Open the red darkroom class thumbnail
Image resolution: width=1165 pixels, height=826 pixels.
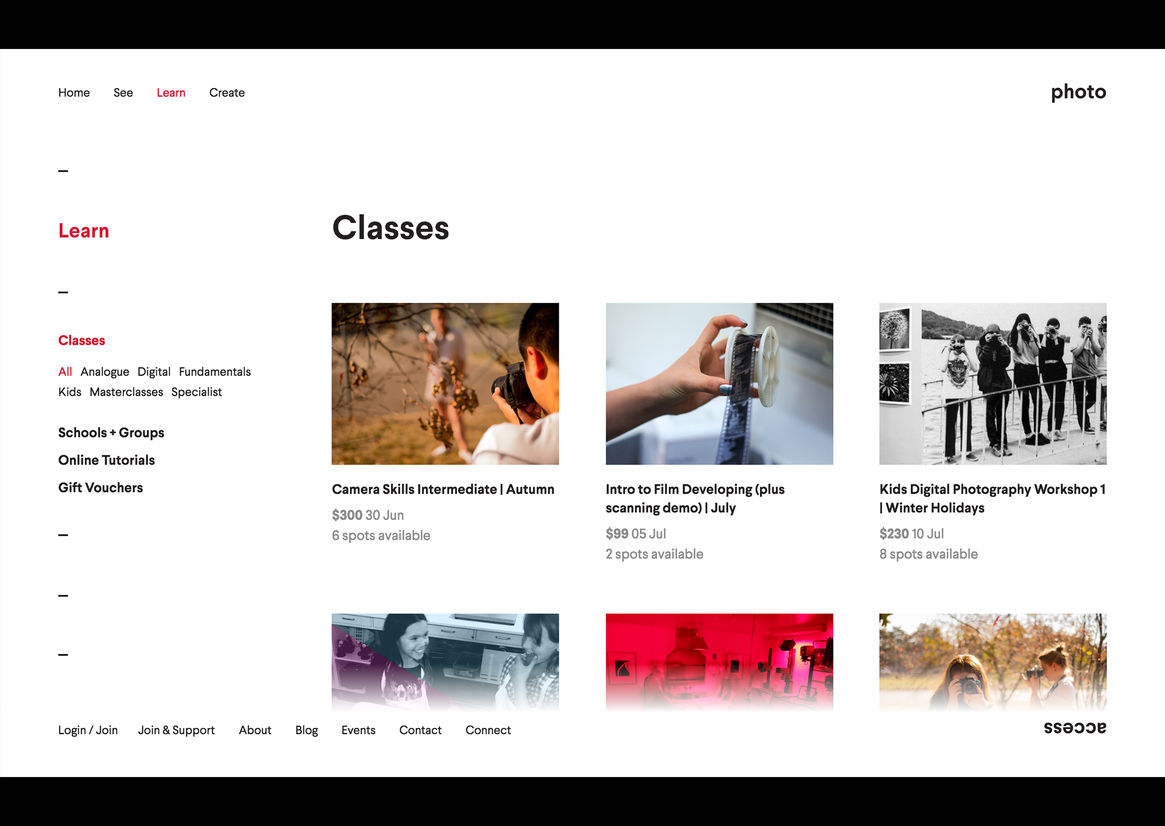click(x=719, y=660)
